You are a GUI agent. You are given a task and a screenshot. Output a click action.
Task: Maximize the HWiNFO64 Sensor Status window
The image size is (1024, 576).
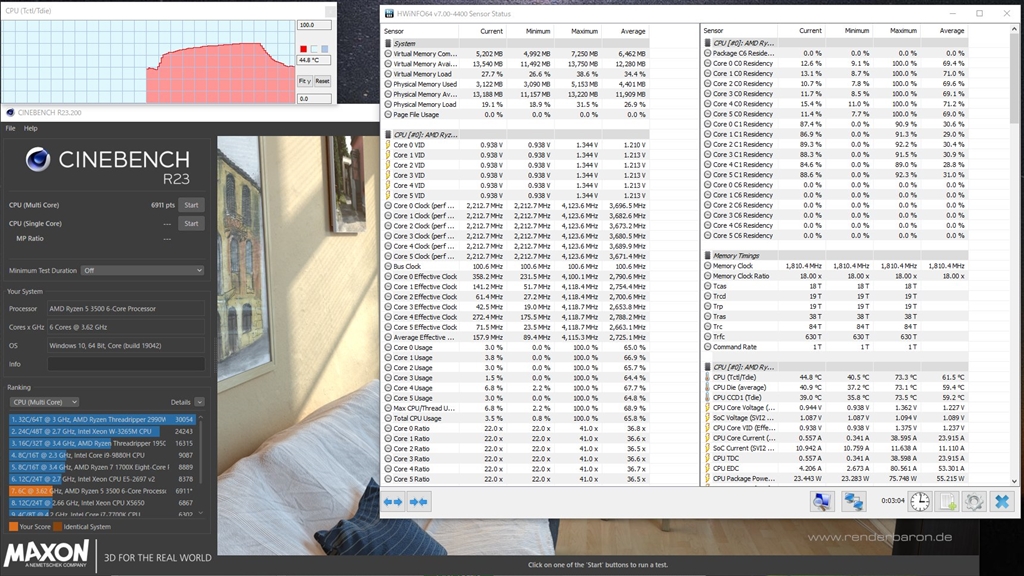[980, 14]
